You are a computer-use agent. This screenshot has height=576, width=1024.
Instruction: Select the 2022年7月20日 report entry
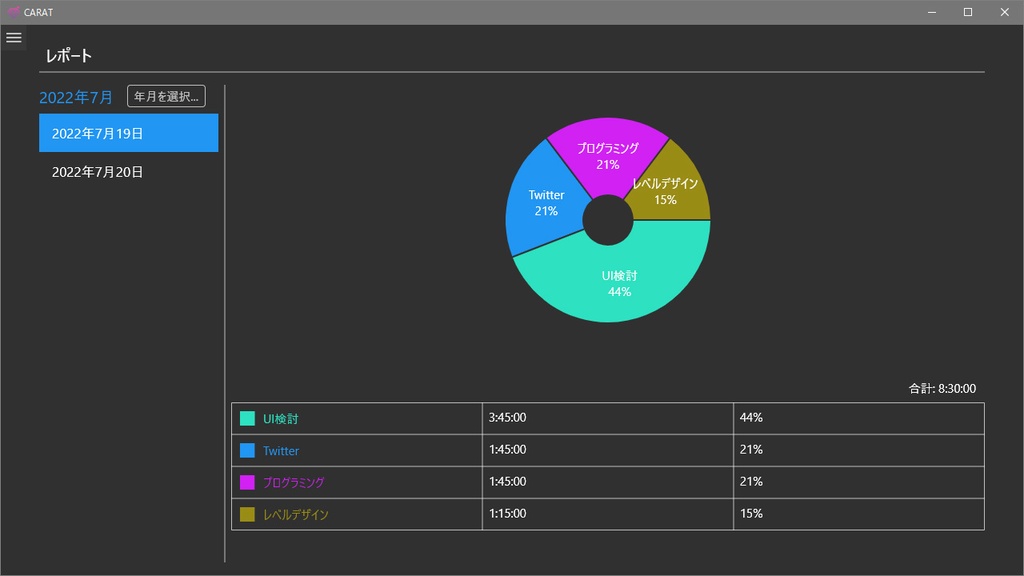[x=129, y=172]
